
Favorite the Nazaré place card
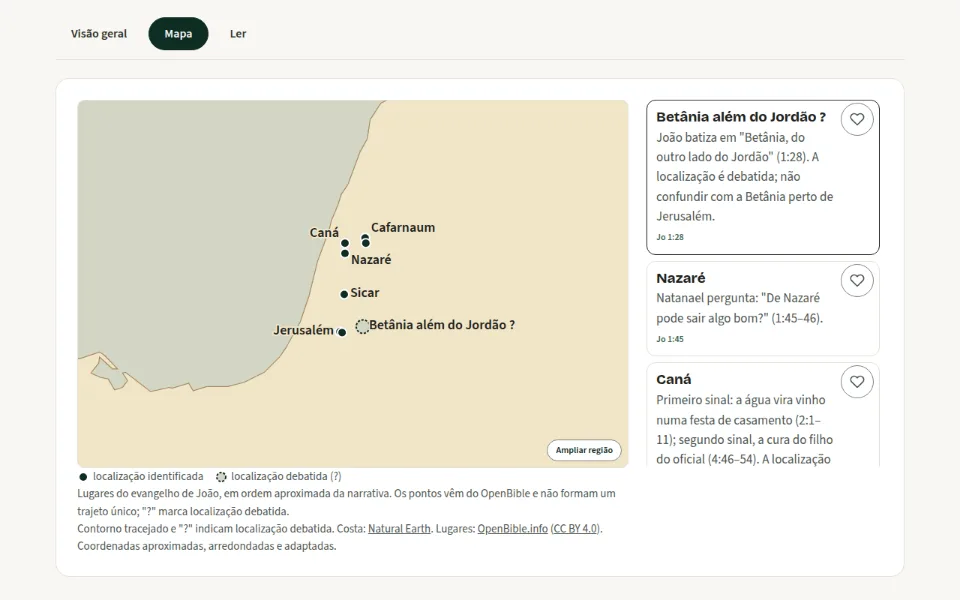point(857,280)
